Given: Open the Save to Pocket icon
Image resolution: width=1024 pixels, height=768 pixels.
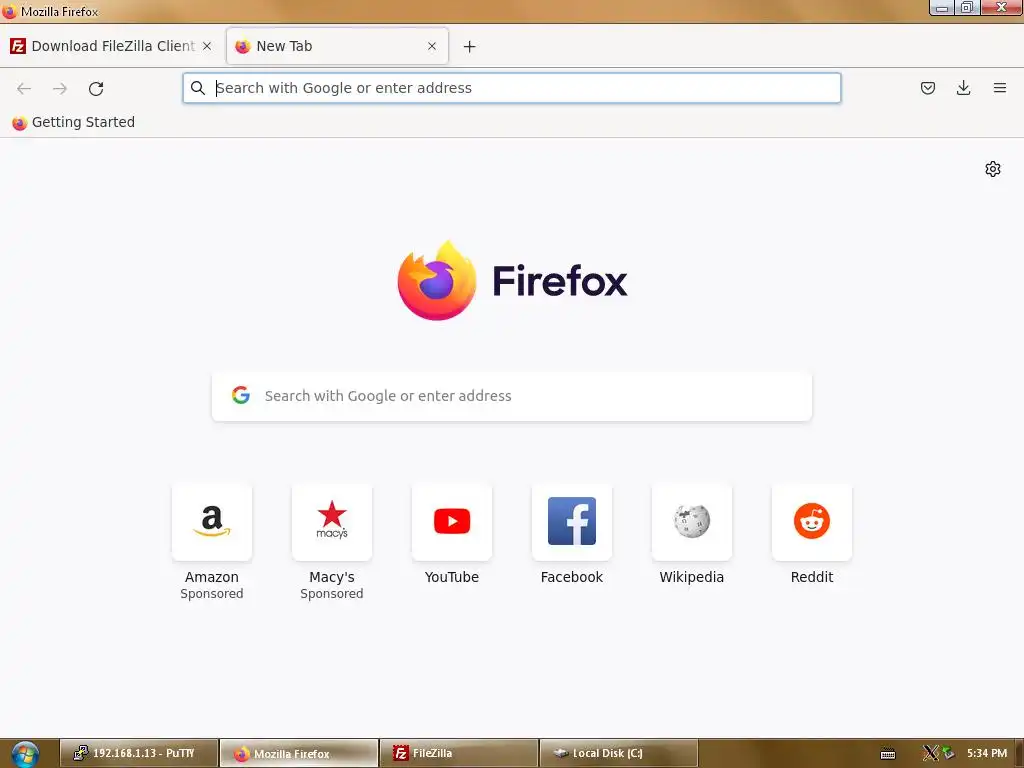Looking at the screenshot, I should pos(927,88).
